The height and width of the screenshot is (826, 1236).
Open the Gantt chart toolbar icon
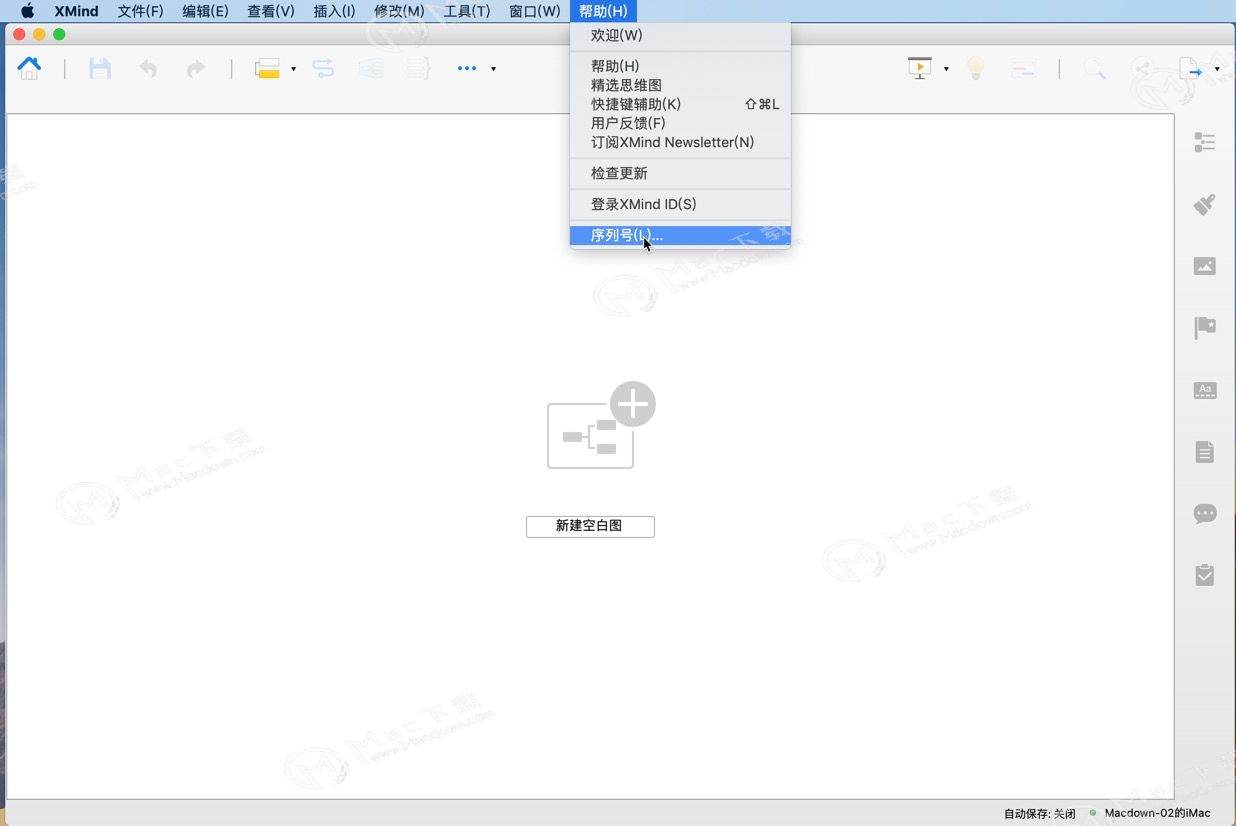[x=1023, y=69]
